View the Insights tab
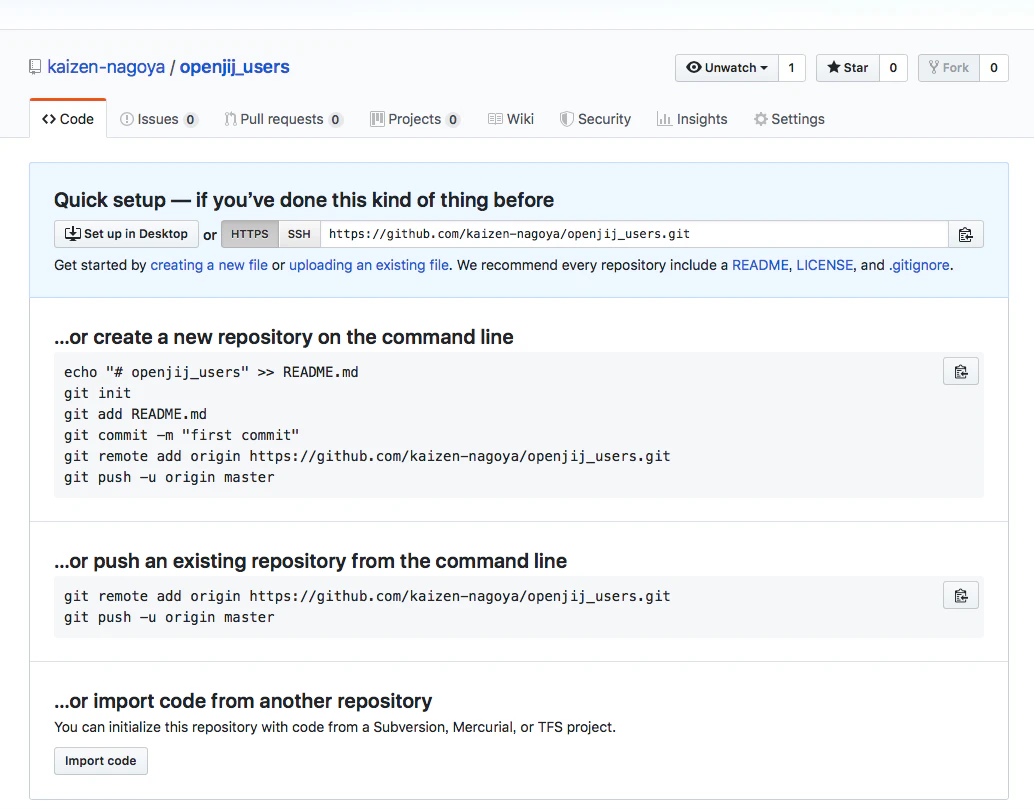1034x809 pixels. [692, 119]
